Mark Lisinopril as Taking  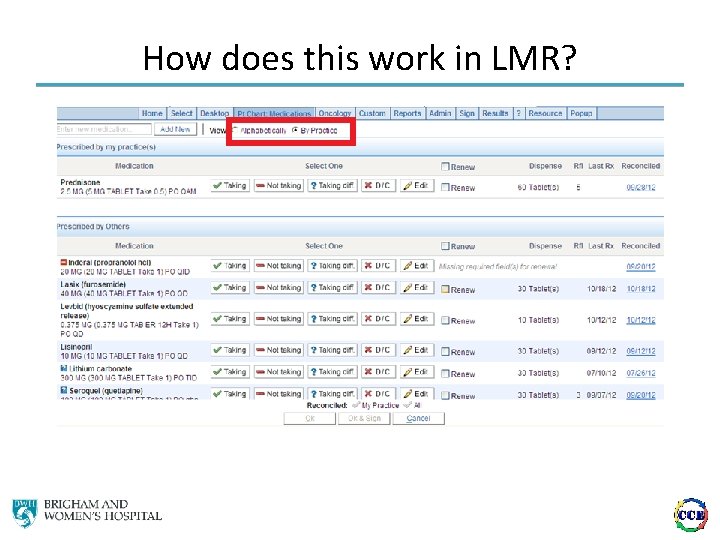tap(231, 350)
